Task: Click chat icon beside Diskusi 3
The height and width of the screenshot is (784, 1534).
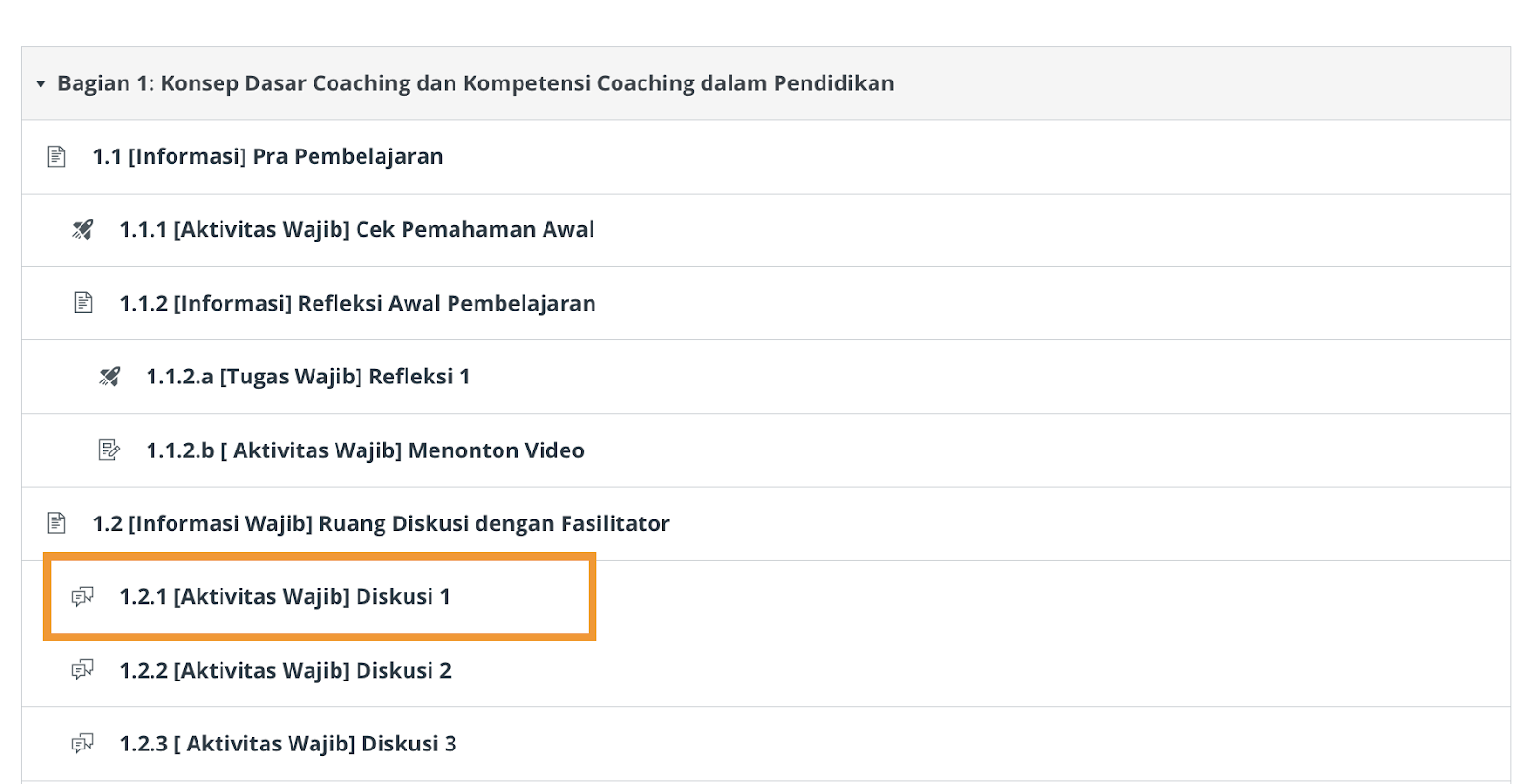Action: (83, 744)
